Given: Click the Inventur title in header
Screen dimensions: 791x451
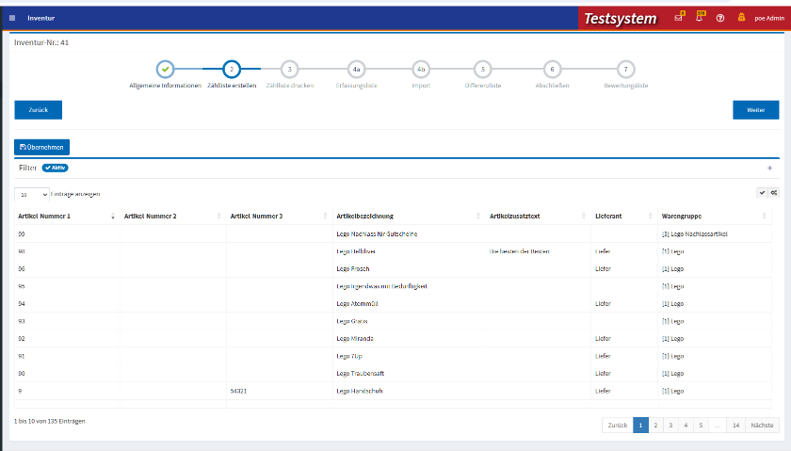Looking at the screenshot, I should (41, 18).
